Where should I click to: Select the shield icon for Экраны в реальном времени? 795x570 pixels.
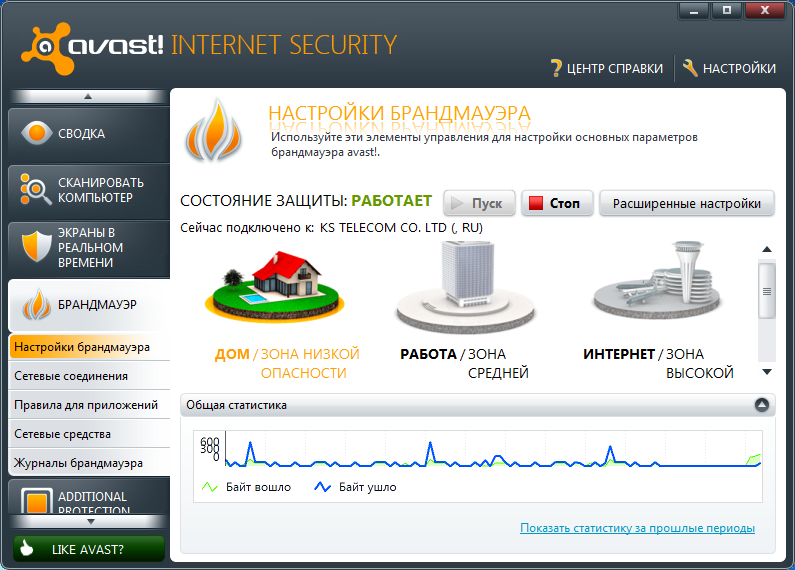tap(37, 246)
